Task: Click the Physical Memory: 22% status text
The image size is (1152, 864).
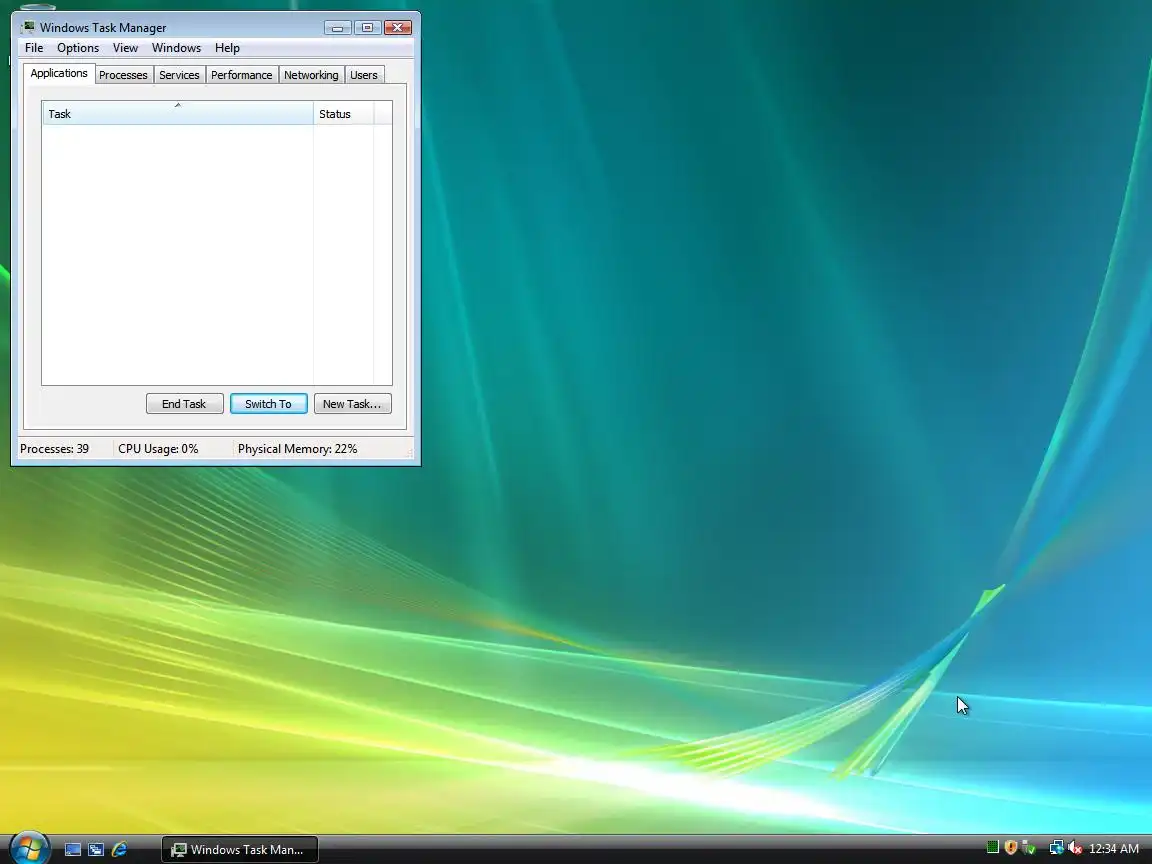Action: 298,449
